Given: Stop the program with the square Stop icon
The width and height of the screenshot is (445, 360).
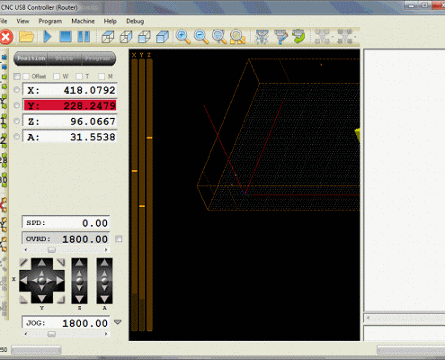Looking at the screenshot, I should [x=65, y=36].
